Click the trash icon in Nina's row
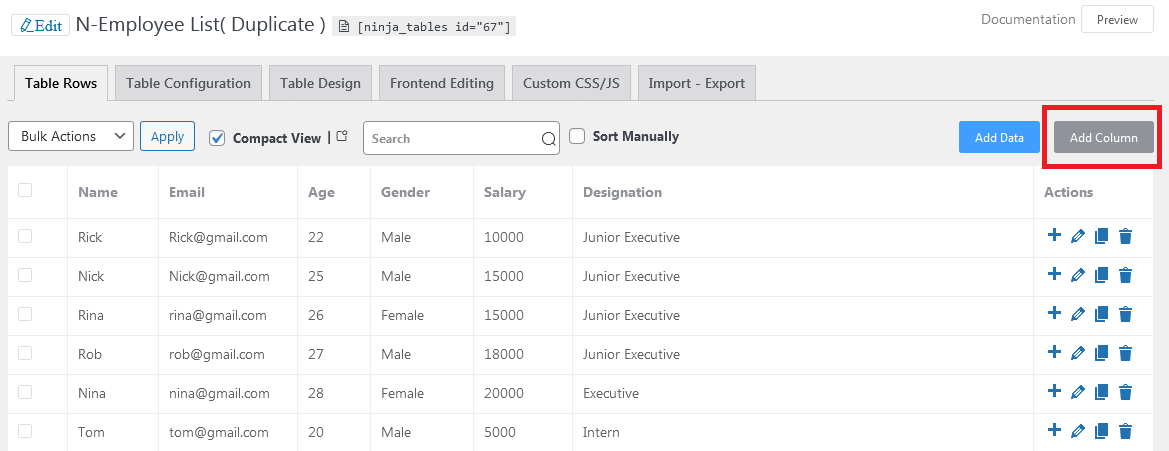The image size is (1169, 451). coord(1125,393)
